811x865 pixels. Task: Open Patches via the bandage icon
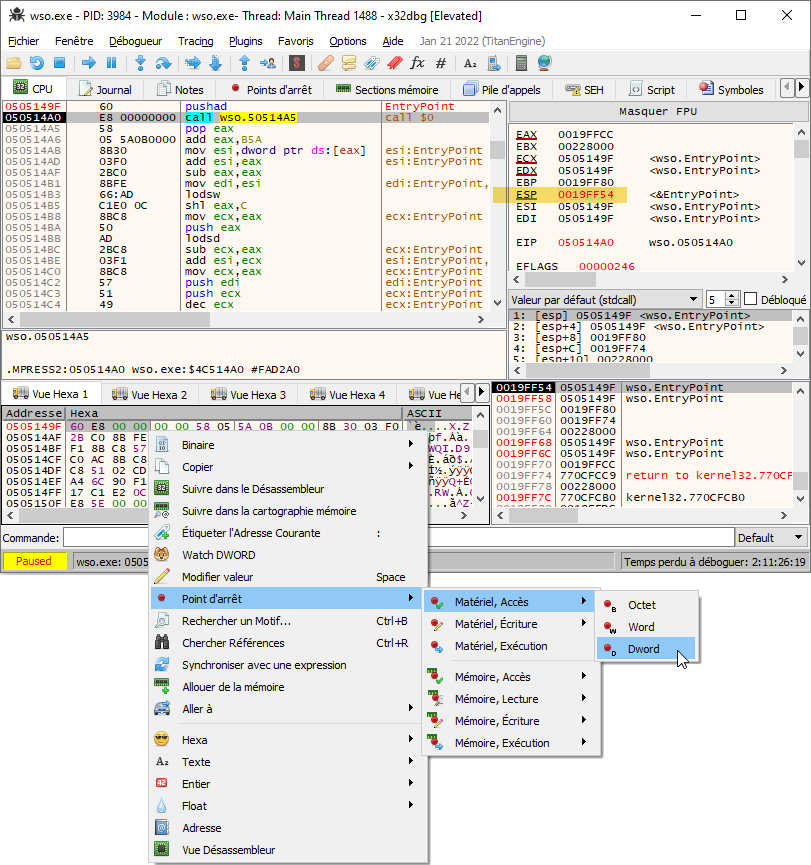pyautogui.click(x=325, y=63)
